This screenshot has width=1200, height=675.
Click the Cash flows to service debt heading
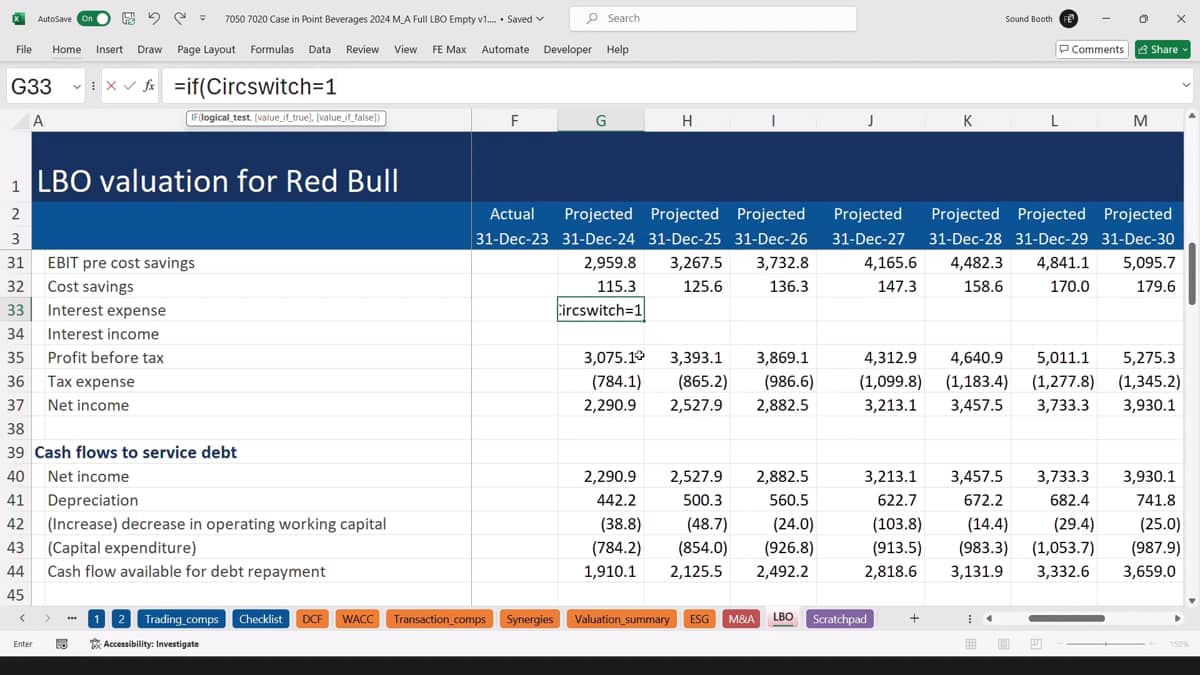(136, 452)
